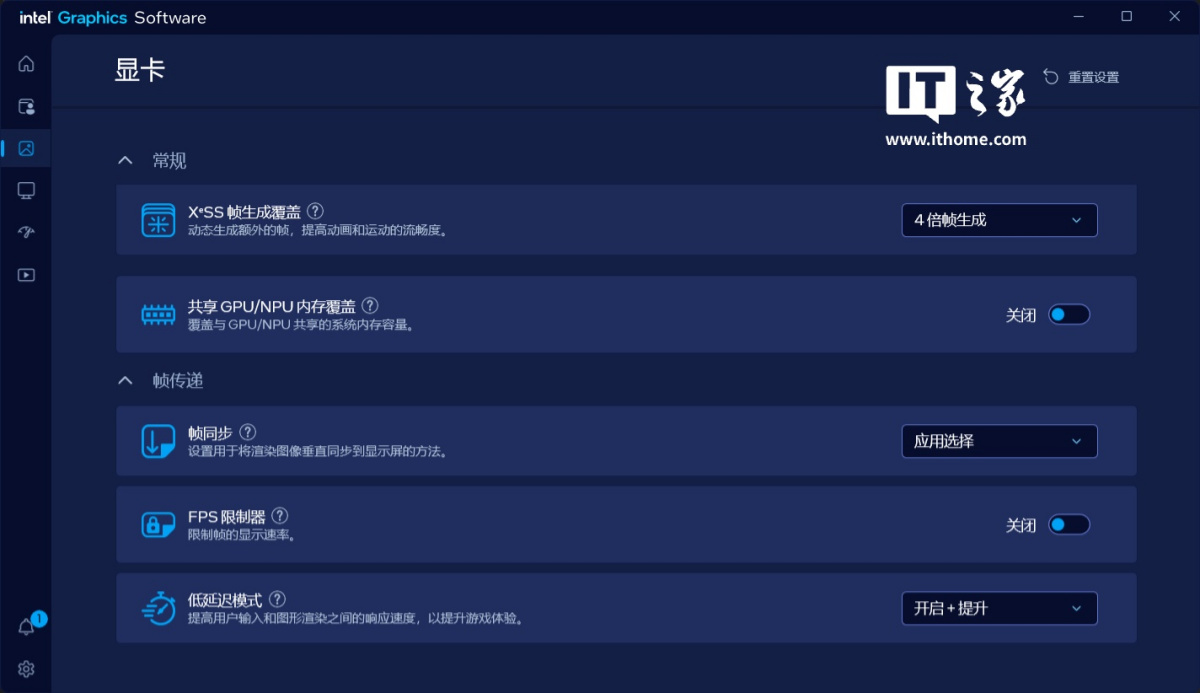Click help icon next to XeSS 帧生成覆盖
The height and width of the screenshot is (693, 1200).
click(316, 211)
